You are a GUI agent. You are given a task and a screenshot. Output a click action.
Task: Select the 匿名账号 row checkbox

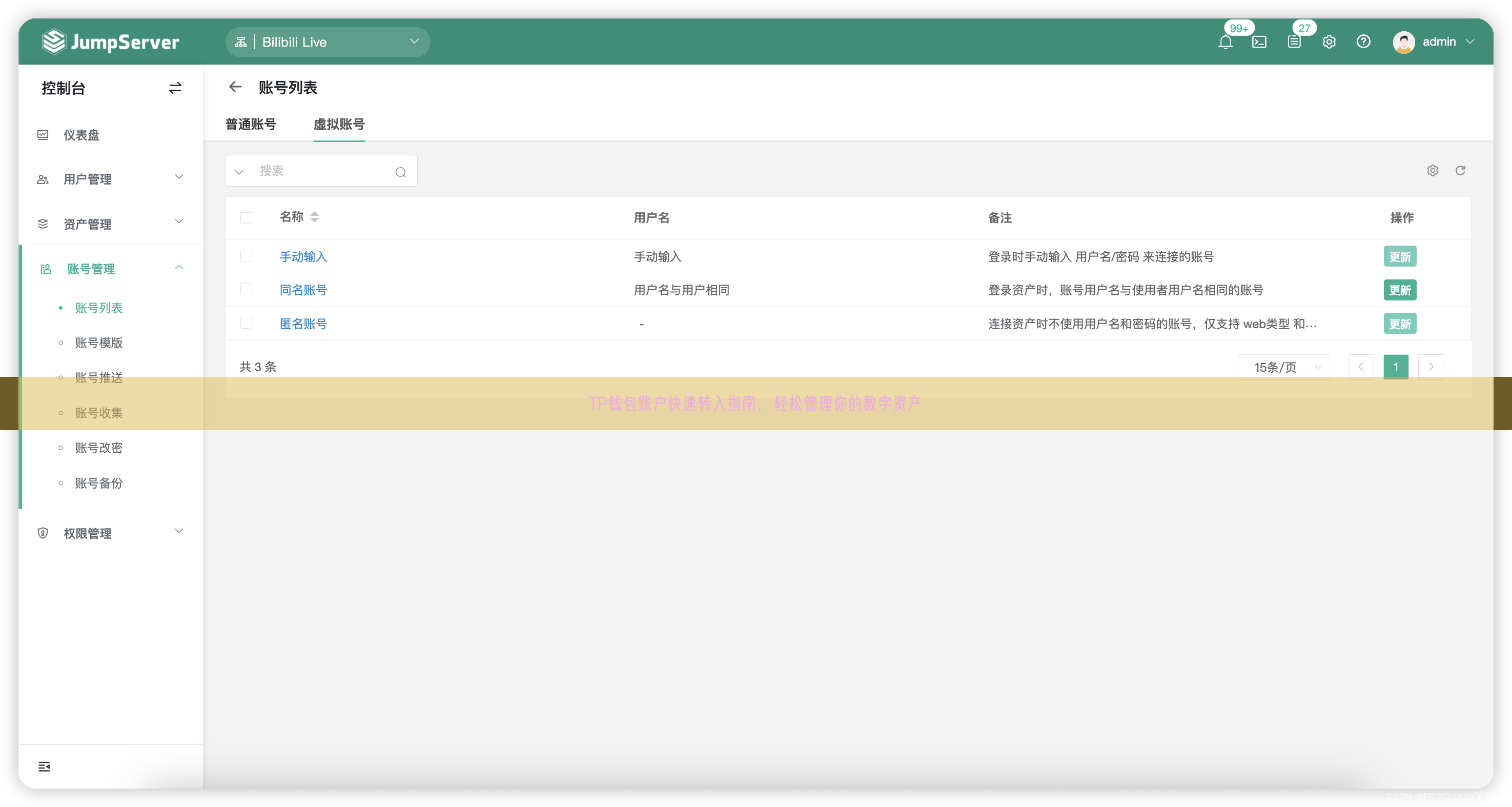[x=246, y=322]
